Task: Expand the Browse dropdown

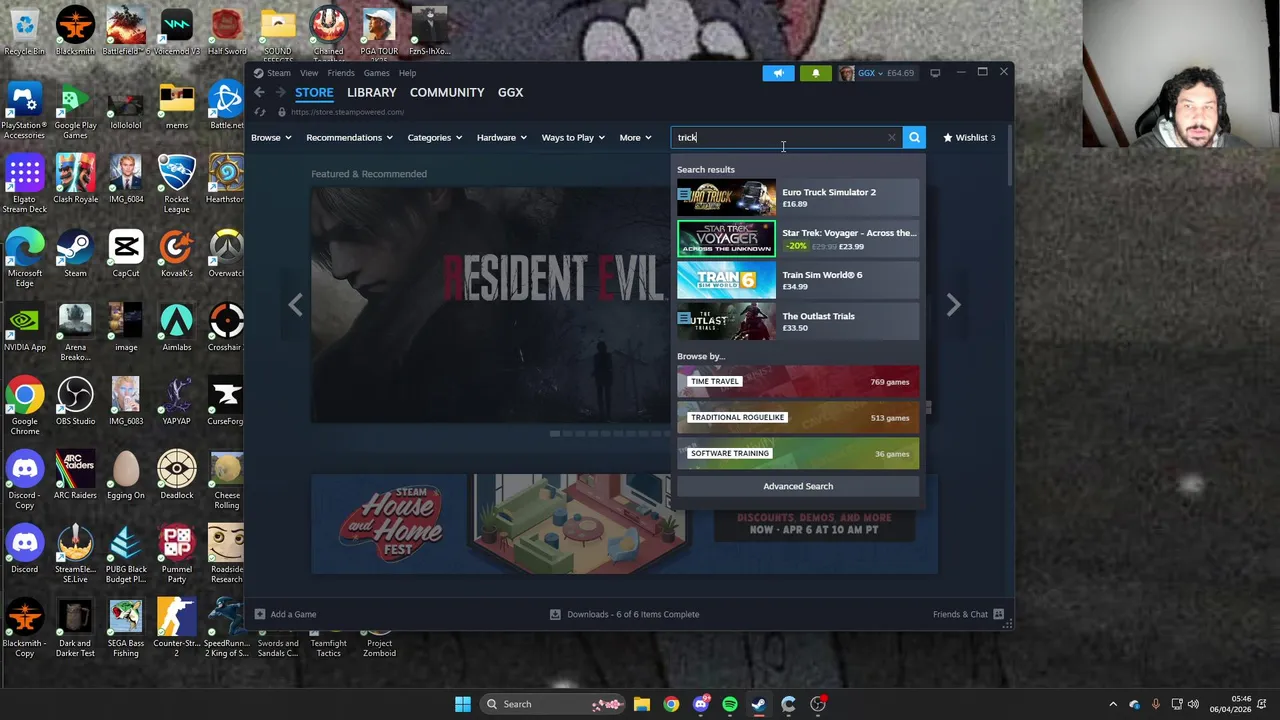Action: pos(271,138)
